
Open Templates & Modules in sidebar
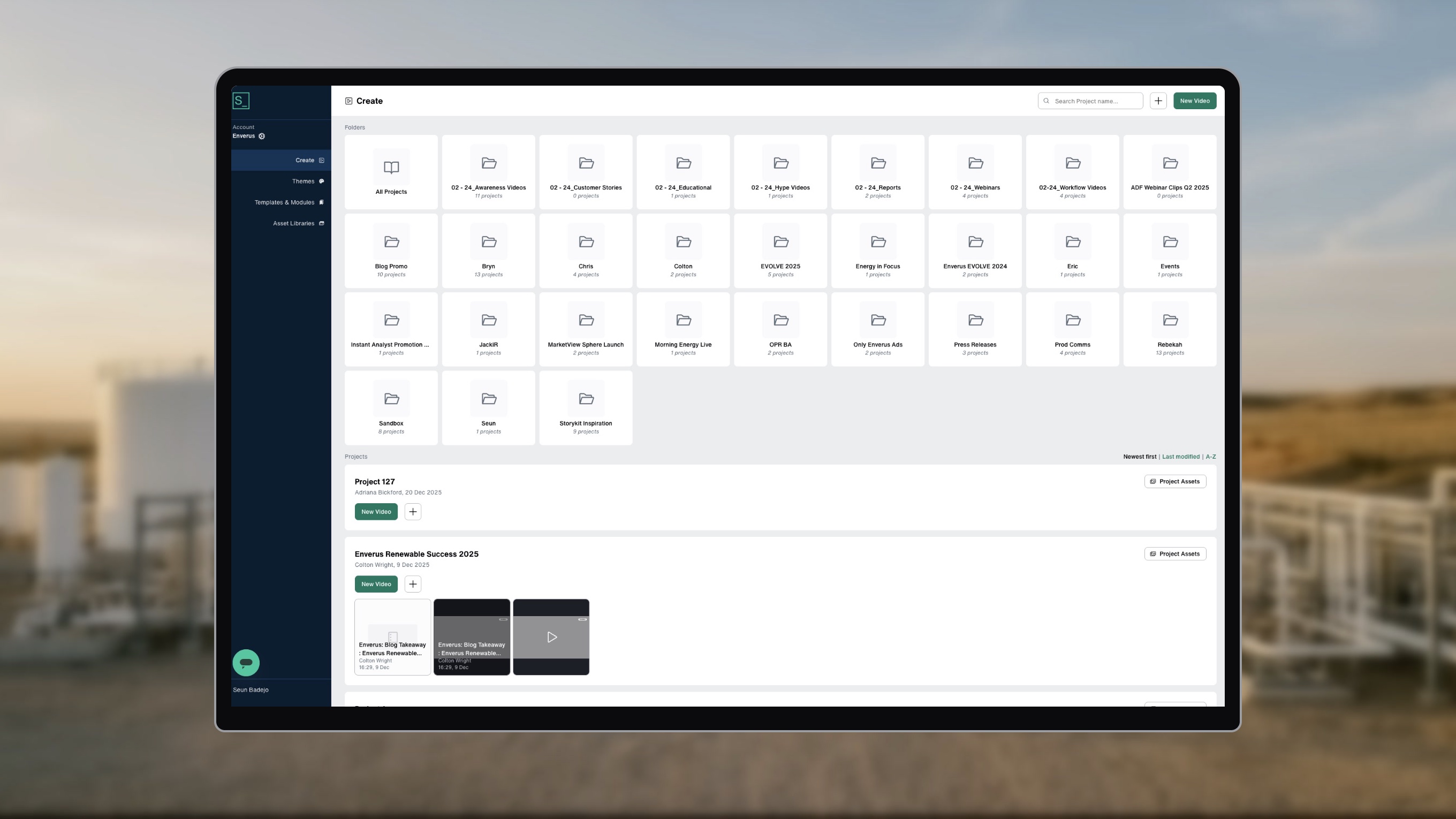(281, 202)
